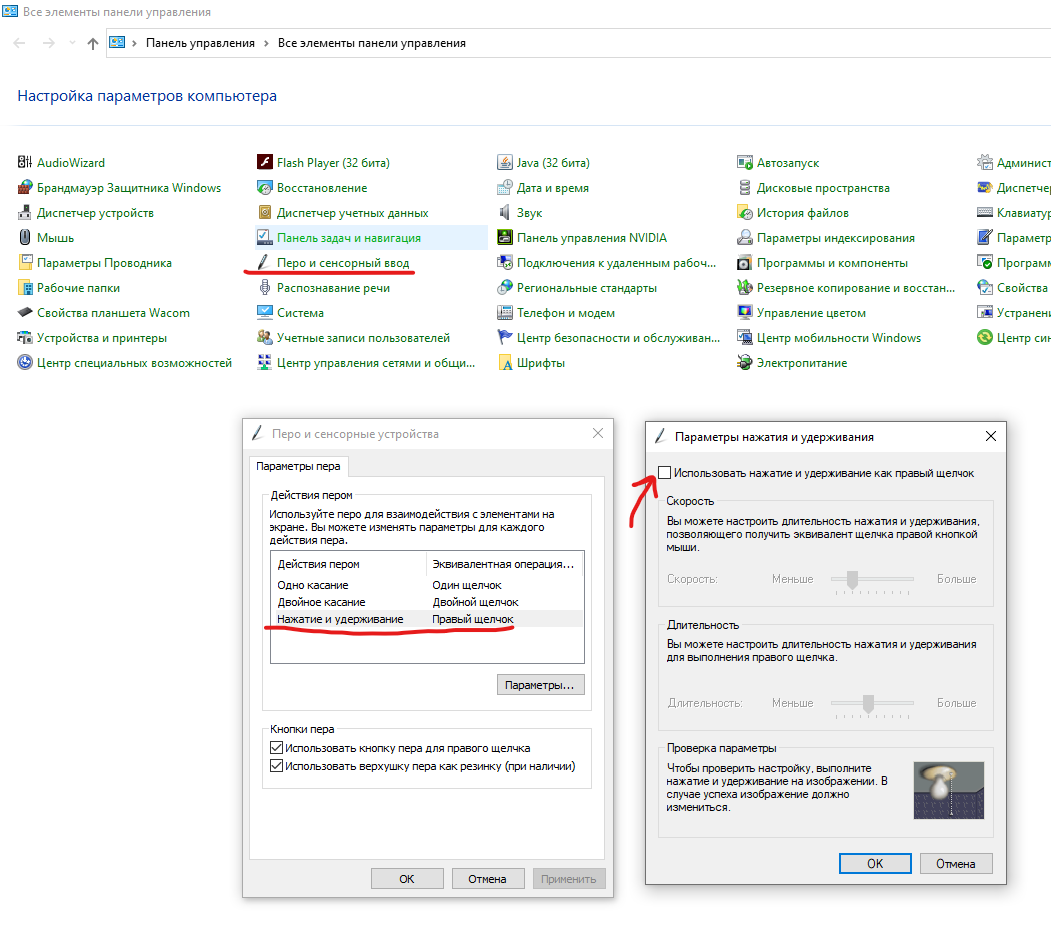
Task: Open the Автозапуск icon
Action: point(745,163)
